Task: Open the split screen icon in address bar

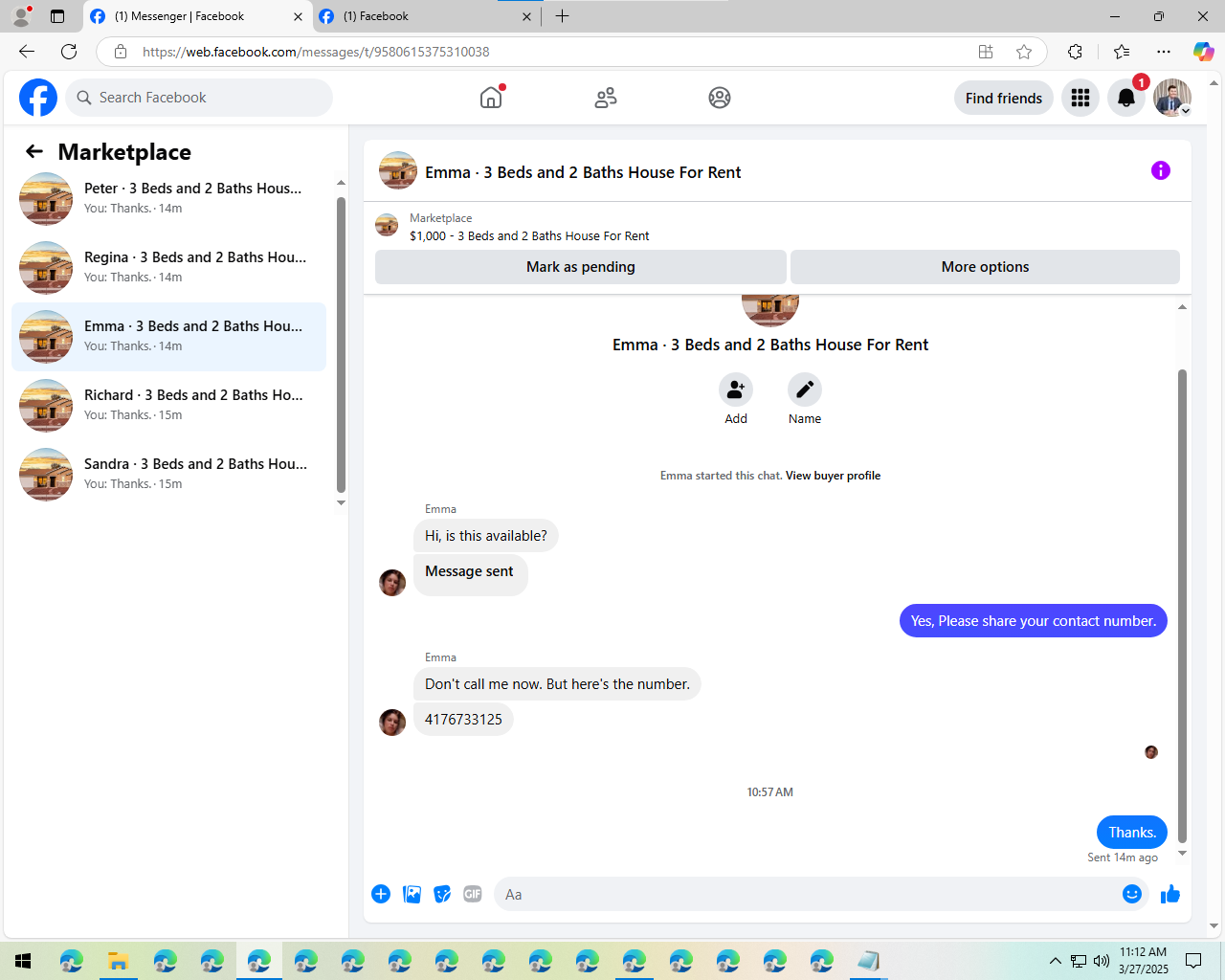Action: 986,52
